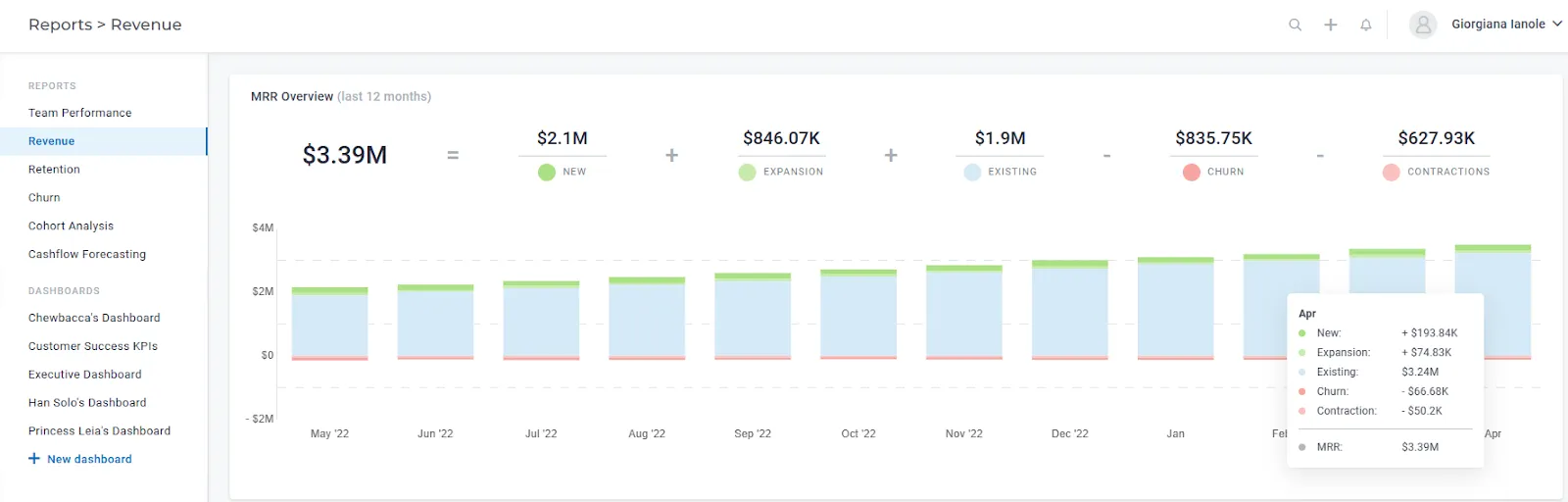
Task: Open Chewbacca's Dashboard
Action: click(x=94, y=318)
